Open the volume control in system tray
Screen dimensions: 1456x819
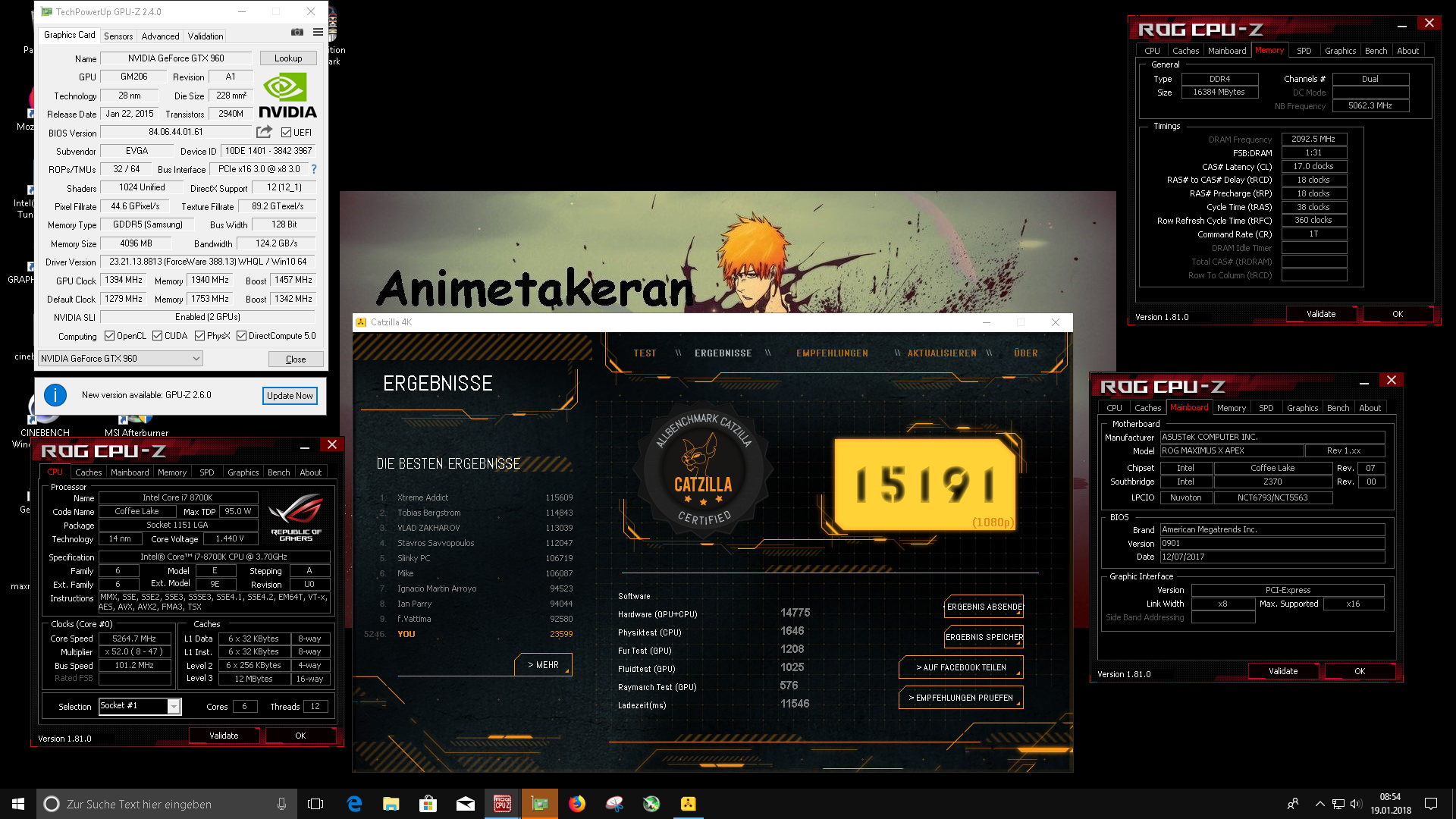(x=1356, y=804)
